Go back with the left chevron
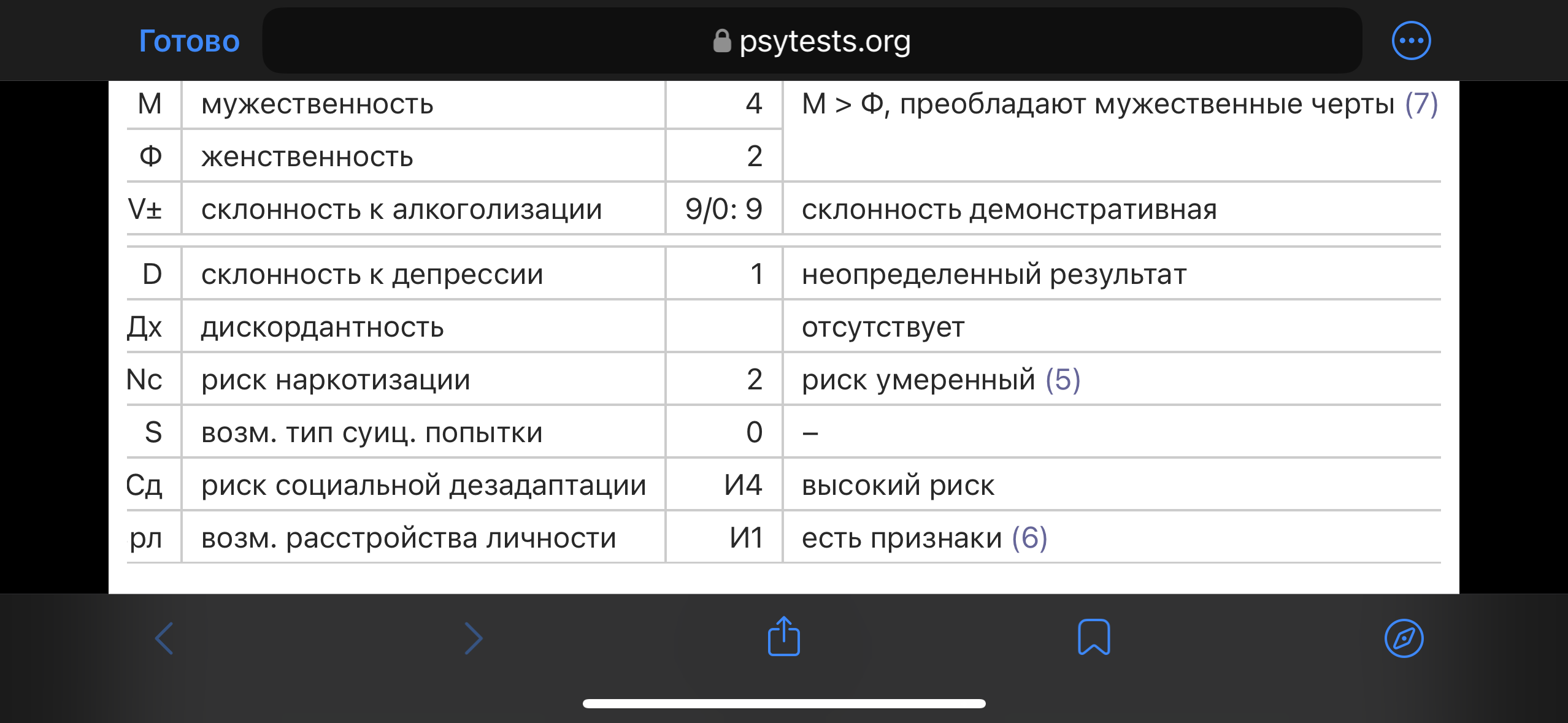This screenshot has width=1568, height=723. coord(164,638)
